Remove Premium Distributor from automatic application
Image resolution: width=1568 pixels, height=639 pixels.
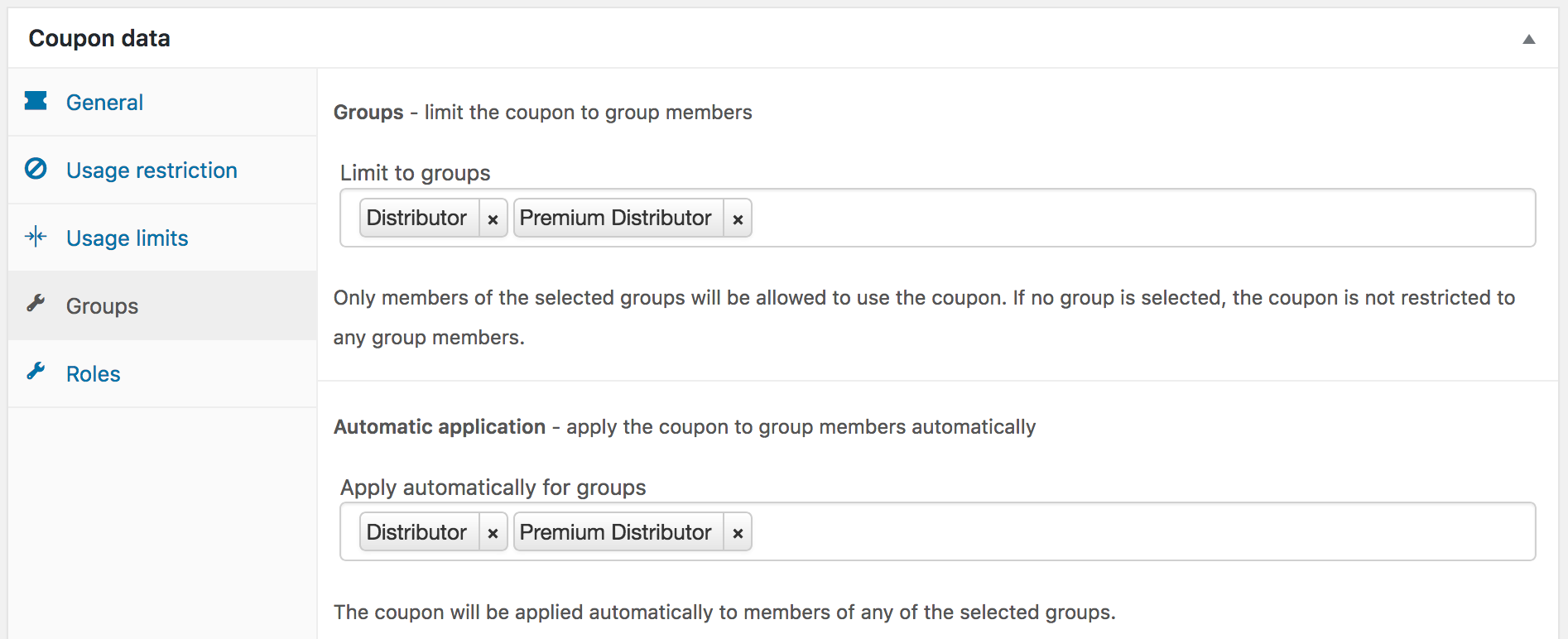tap(737, 531)
